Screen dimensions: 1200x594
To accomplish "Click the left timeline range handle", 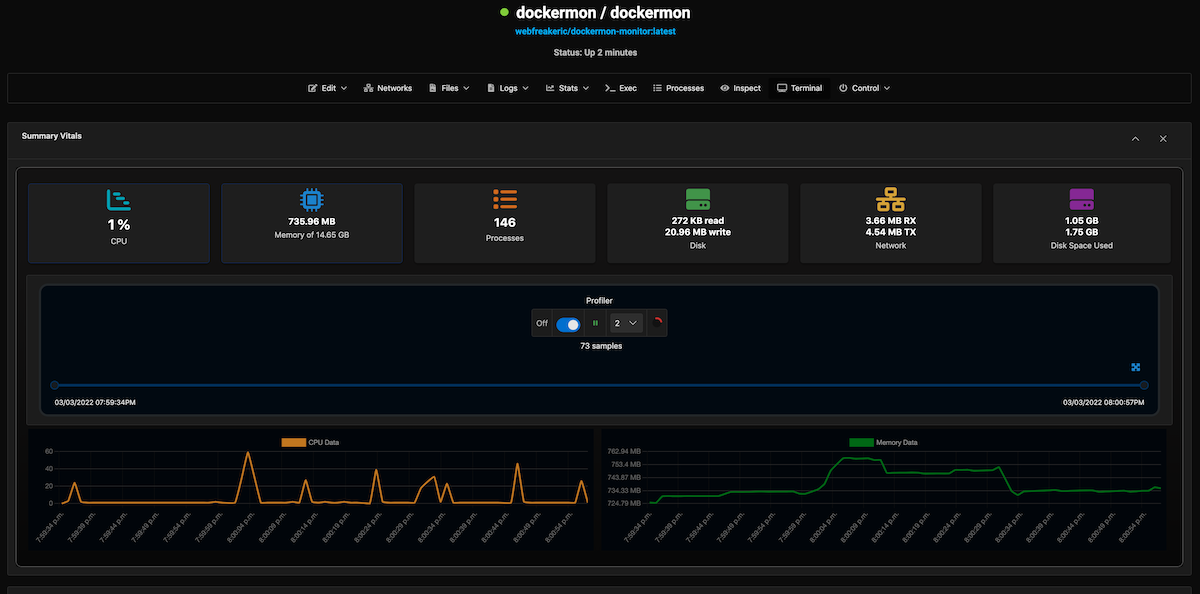I will [55, 385].
